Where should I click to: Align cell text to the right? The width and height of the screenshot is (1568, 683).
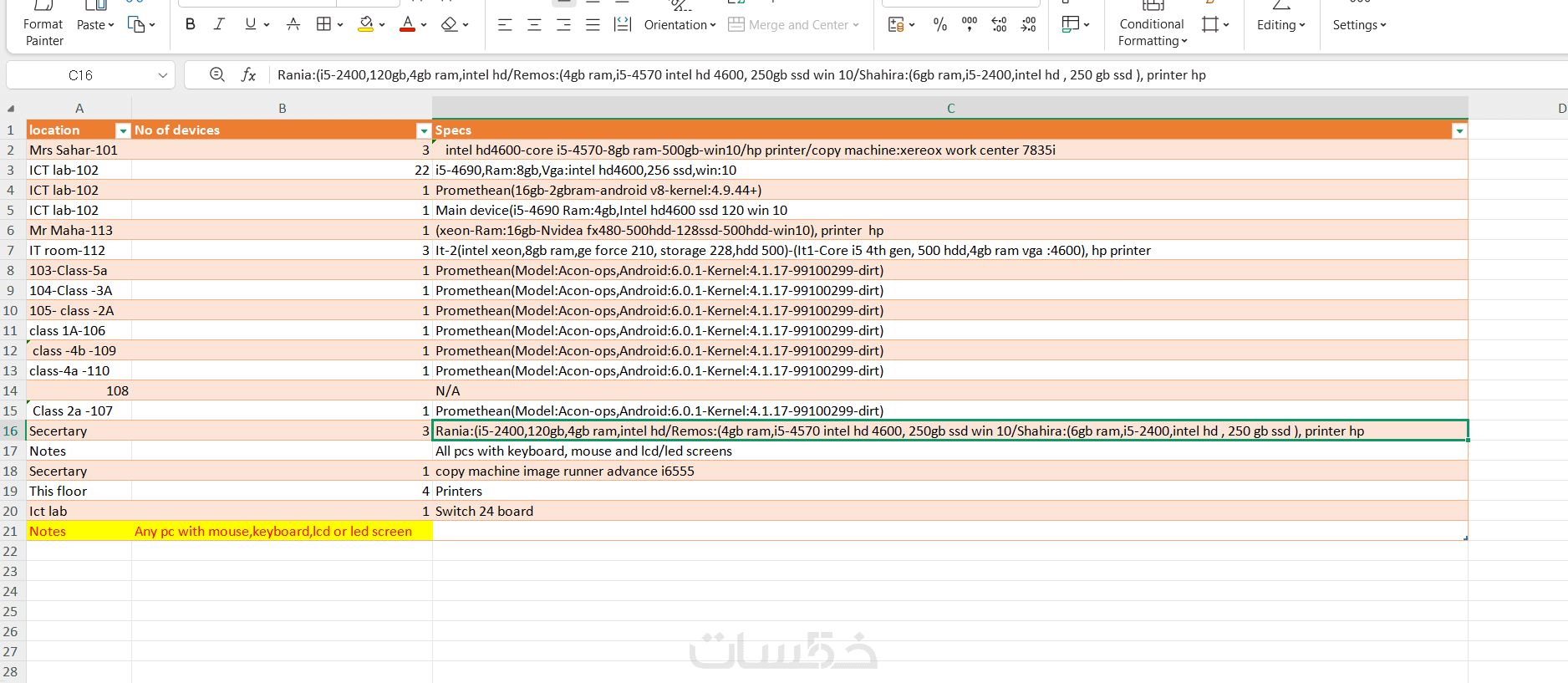(x=563, y=25)
